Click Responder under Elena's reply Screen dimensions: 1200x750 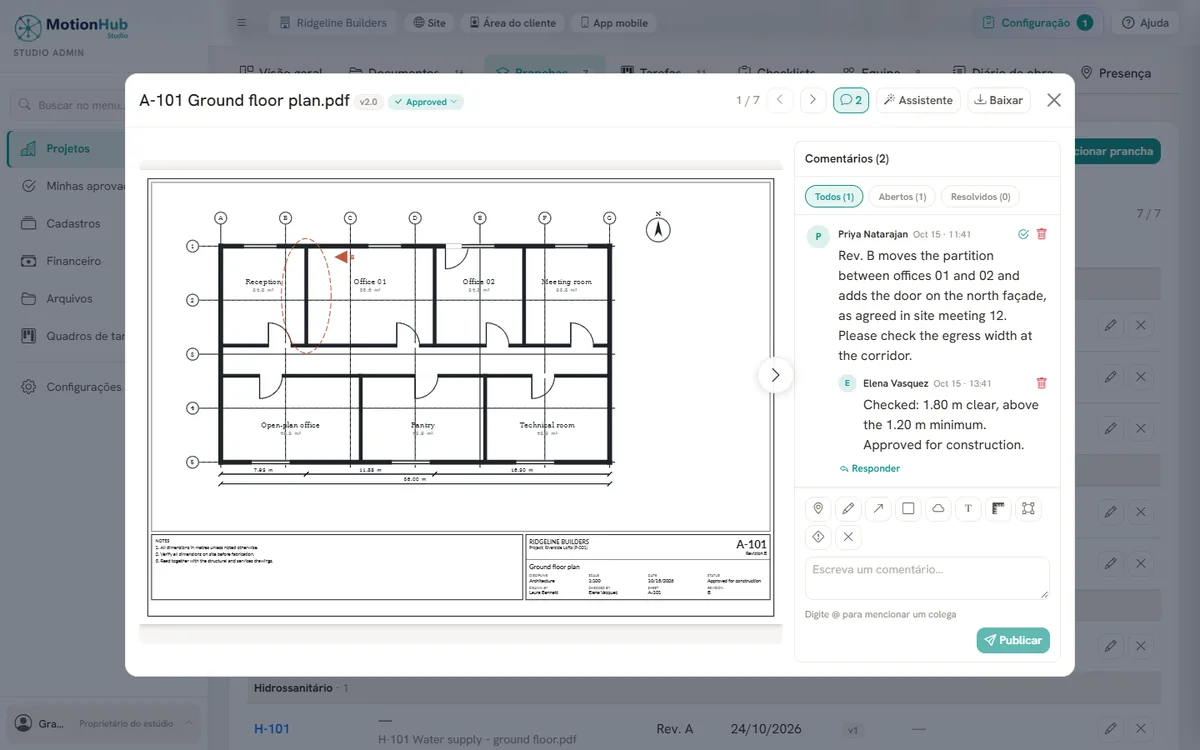coord(870,469)
